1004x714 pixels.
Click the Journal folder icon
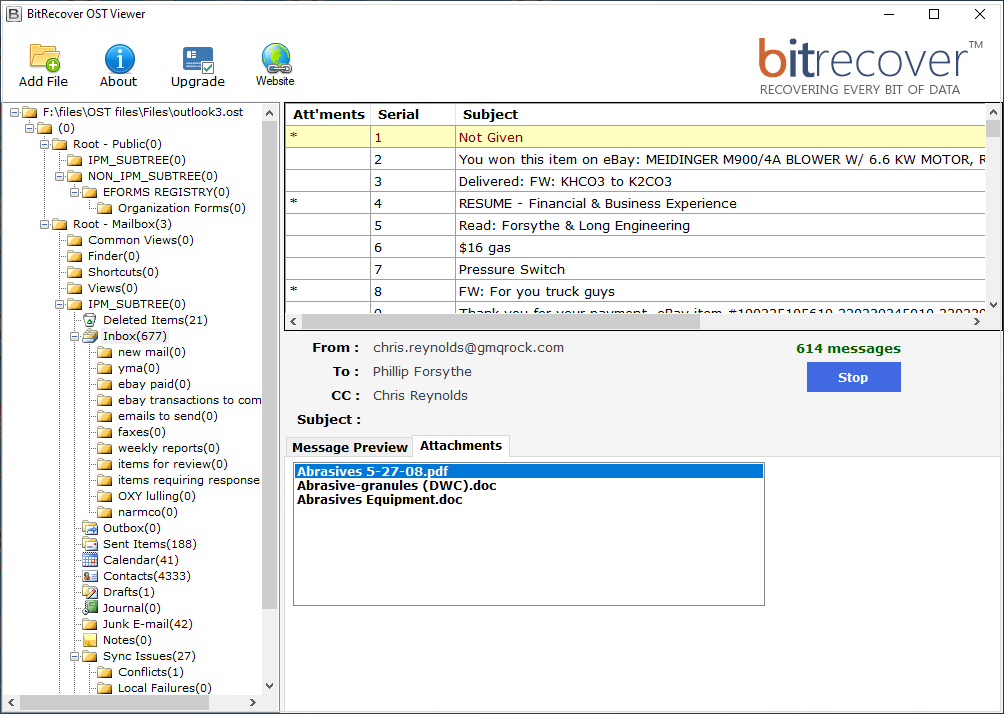[90, 608]
